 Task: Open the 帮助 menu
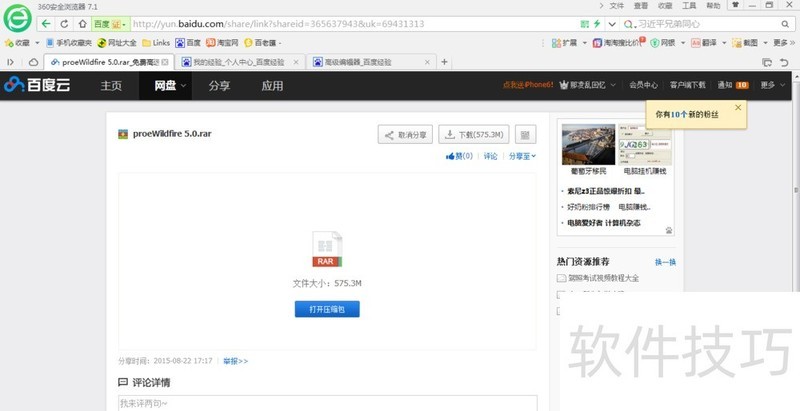pyautogui.click(x=713, y=6)
